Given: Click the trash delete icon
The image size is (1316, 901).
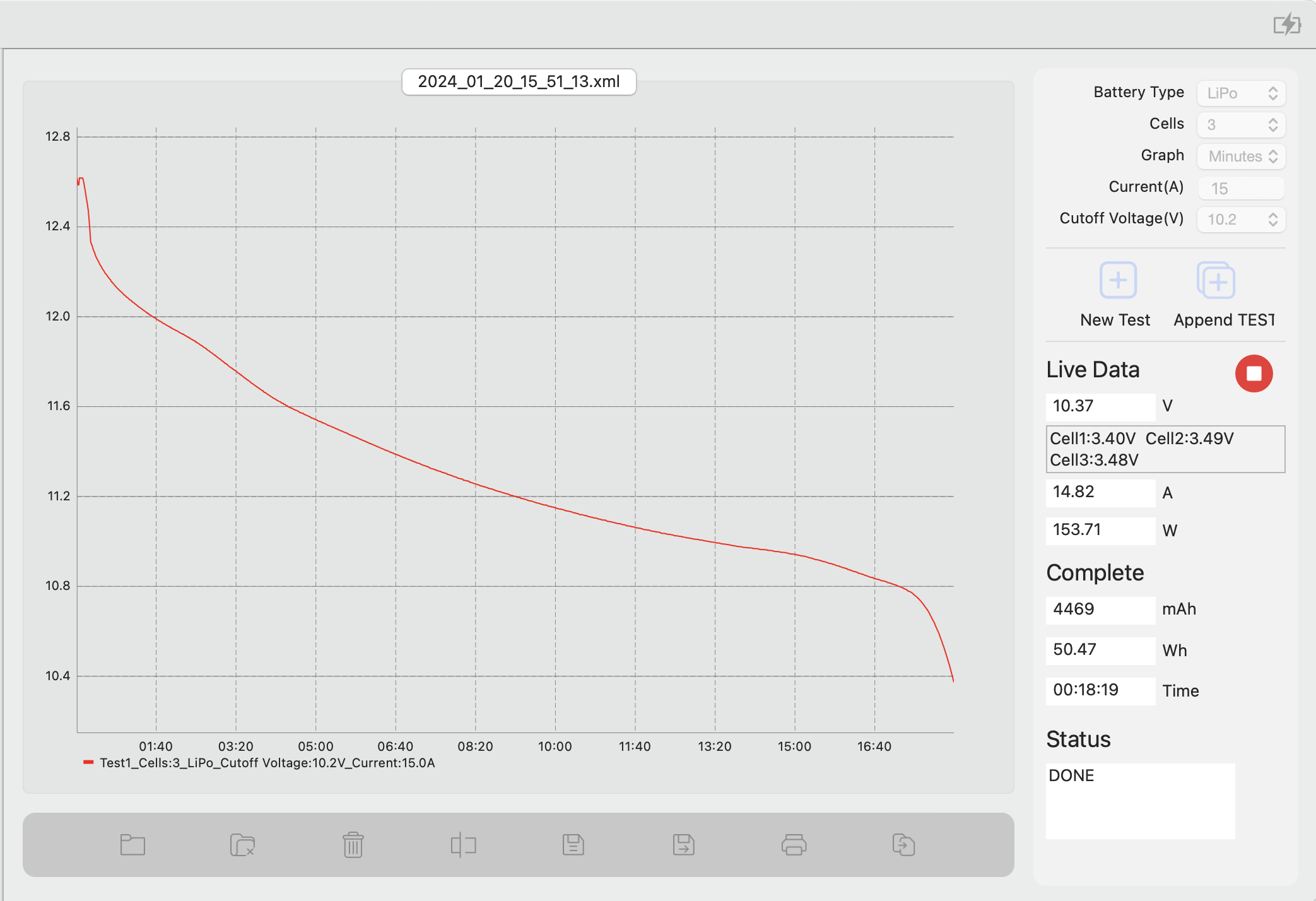Looking at the screenshot, I should [353, 845].
